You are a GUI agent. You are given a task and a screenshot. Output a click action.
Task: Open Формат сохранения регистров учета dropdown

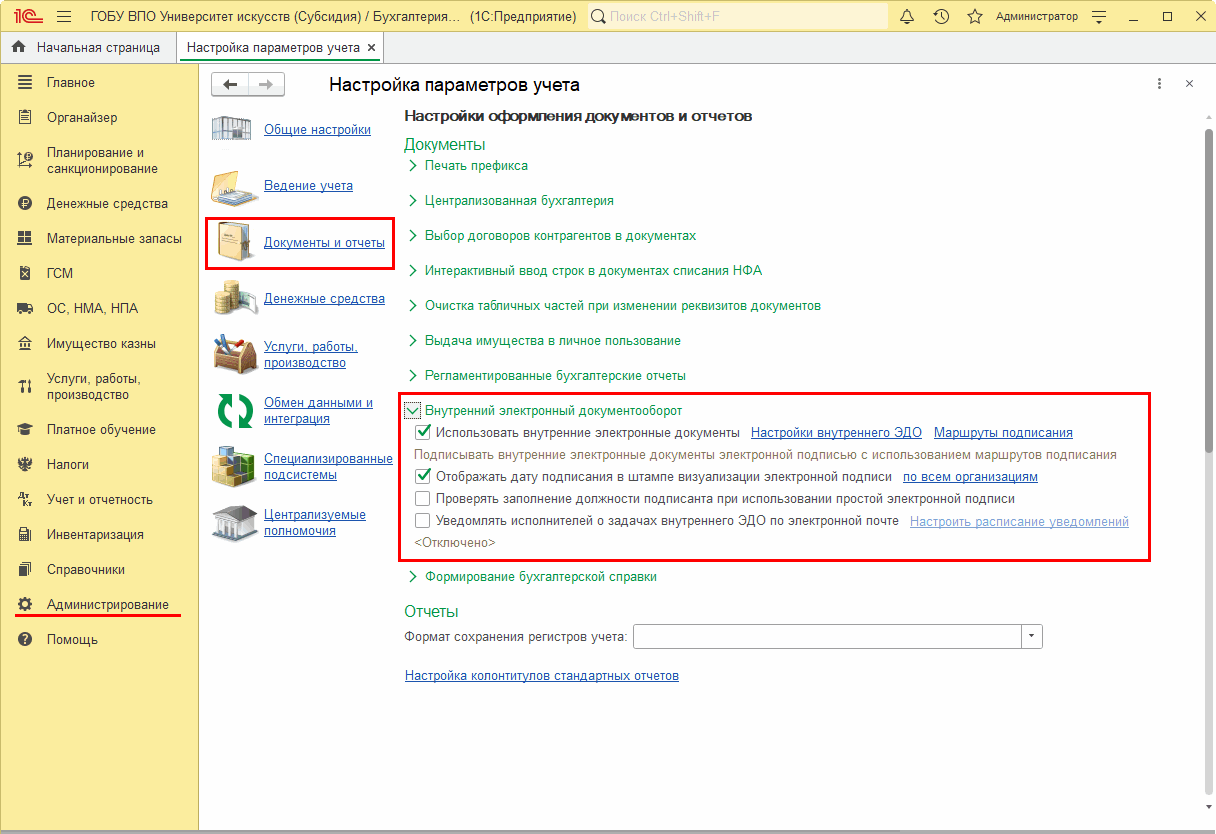tap(1031, 637)
